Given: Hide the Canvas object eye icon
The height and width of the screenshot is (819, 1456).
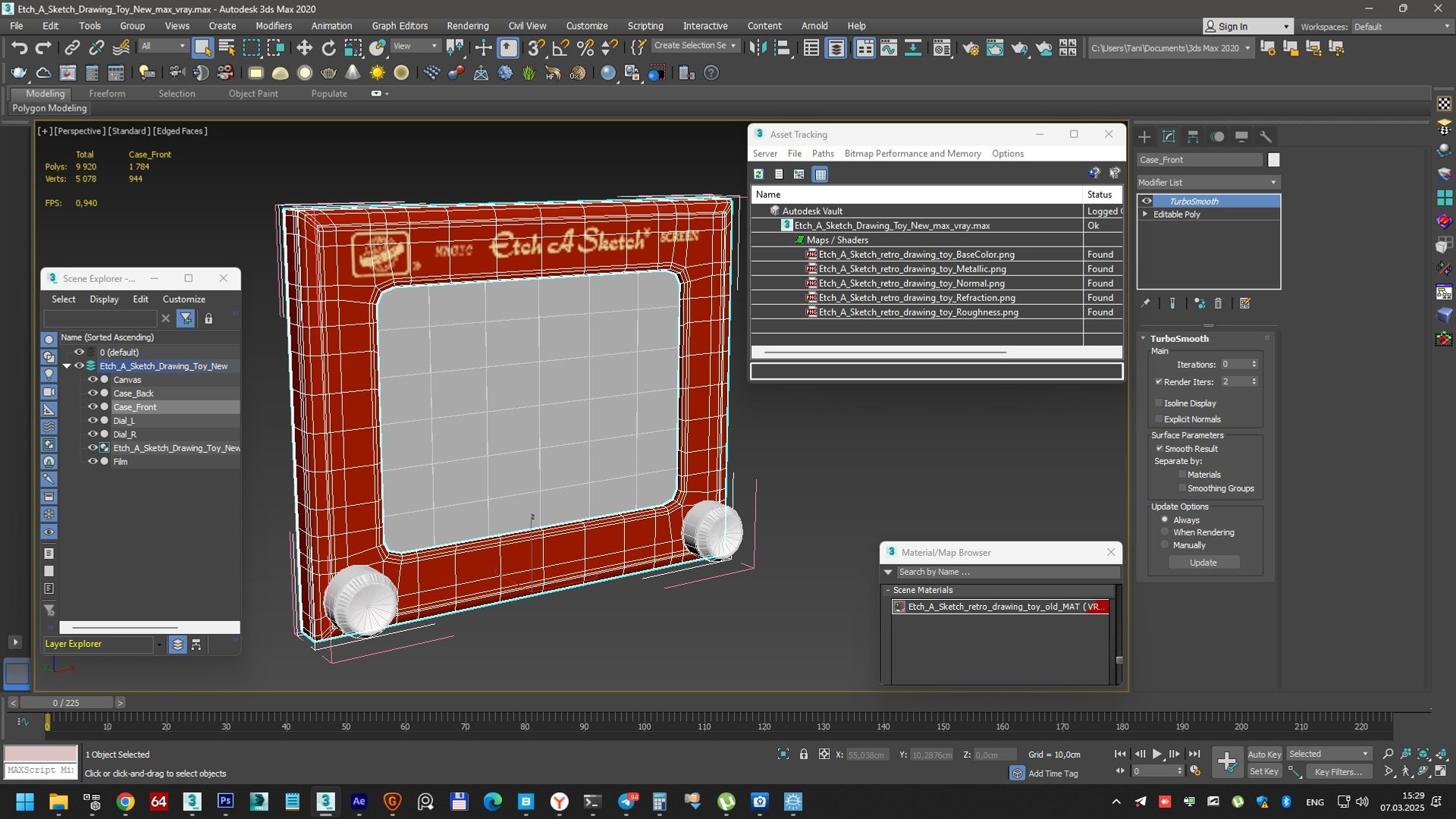Looking at the screenshot, I should 93,380.
